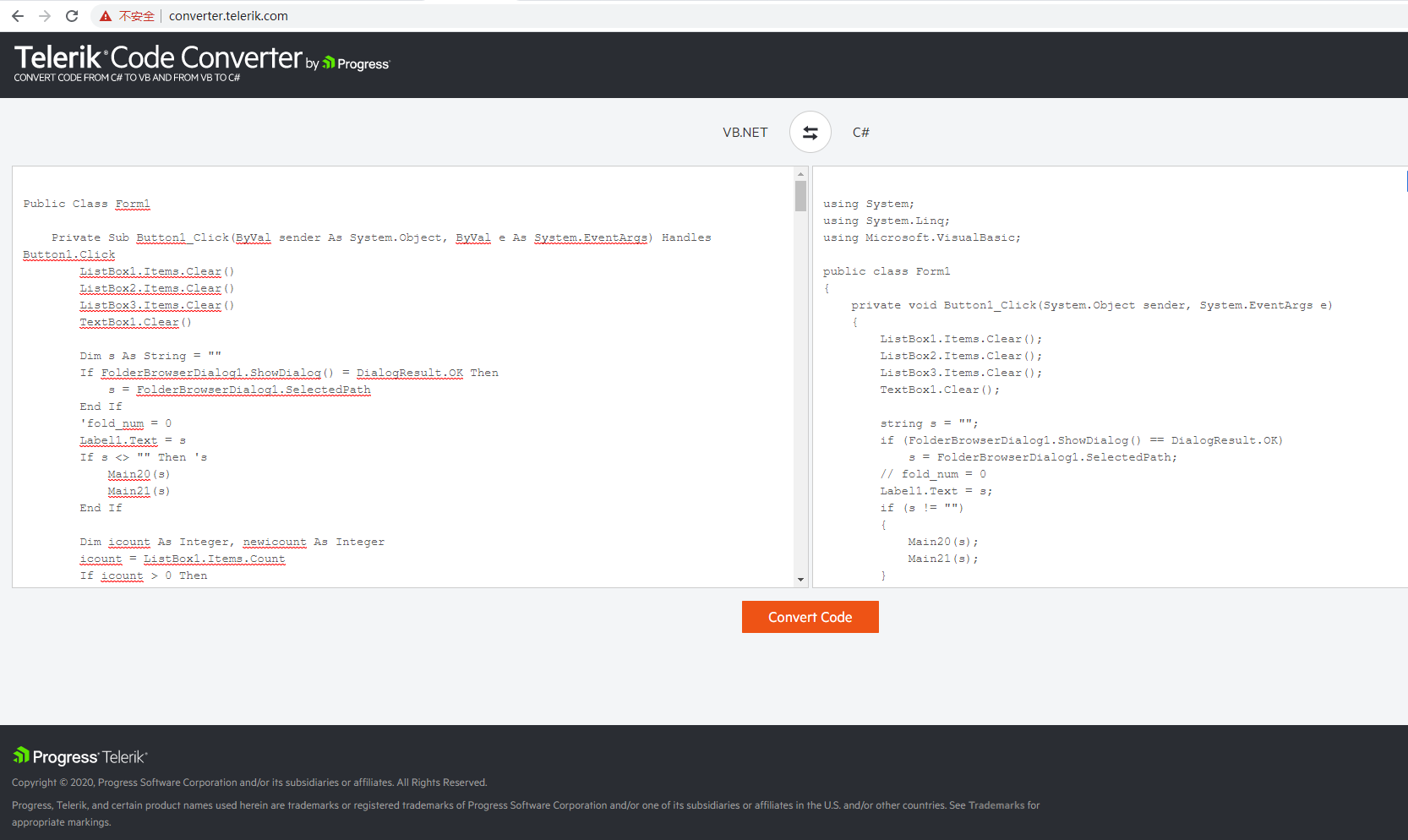Select the C# language label

click(861, 133)
